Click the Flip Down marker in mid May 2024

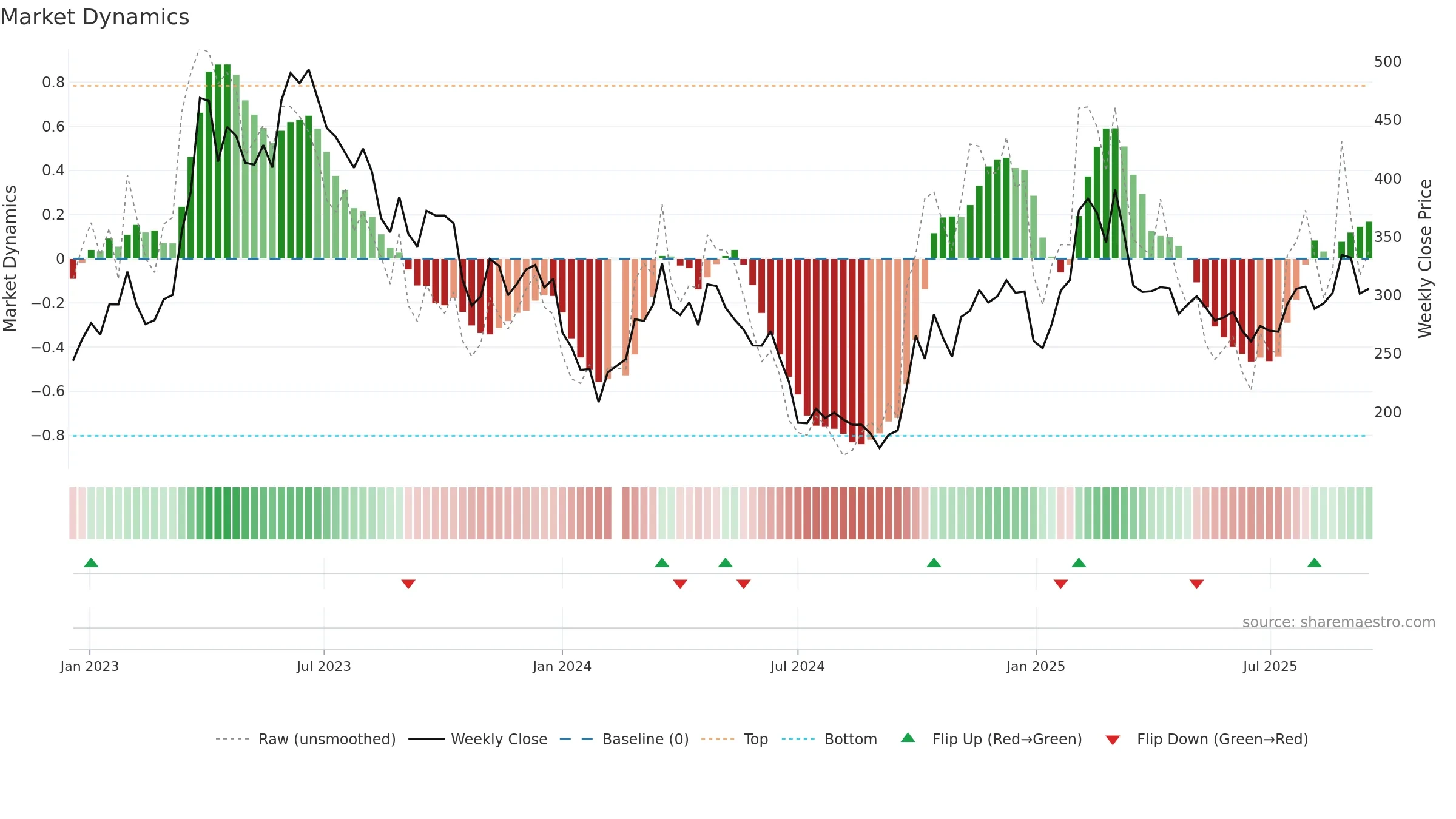pyautogui.click(x=744, y=584)
